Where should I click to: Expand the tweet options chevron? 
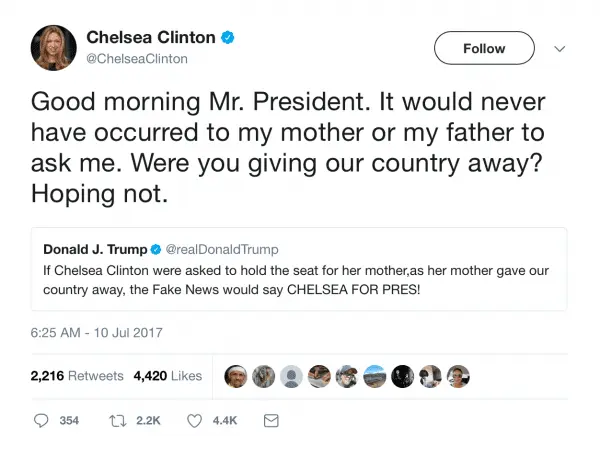coord(560,48)
